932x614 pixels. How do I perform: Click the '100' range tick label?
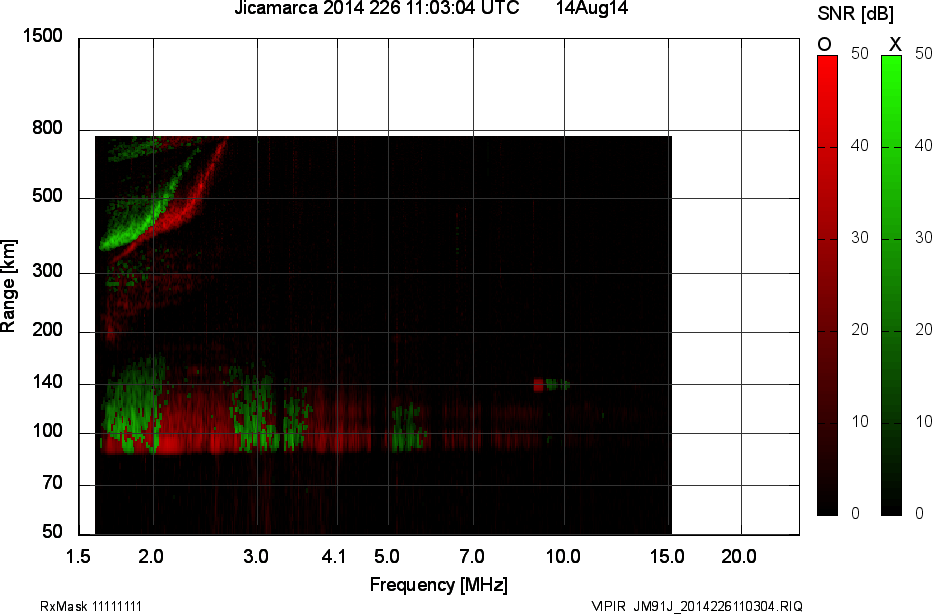[47, 431]
